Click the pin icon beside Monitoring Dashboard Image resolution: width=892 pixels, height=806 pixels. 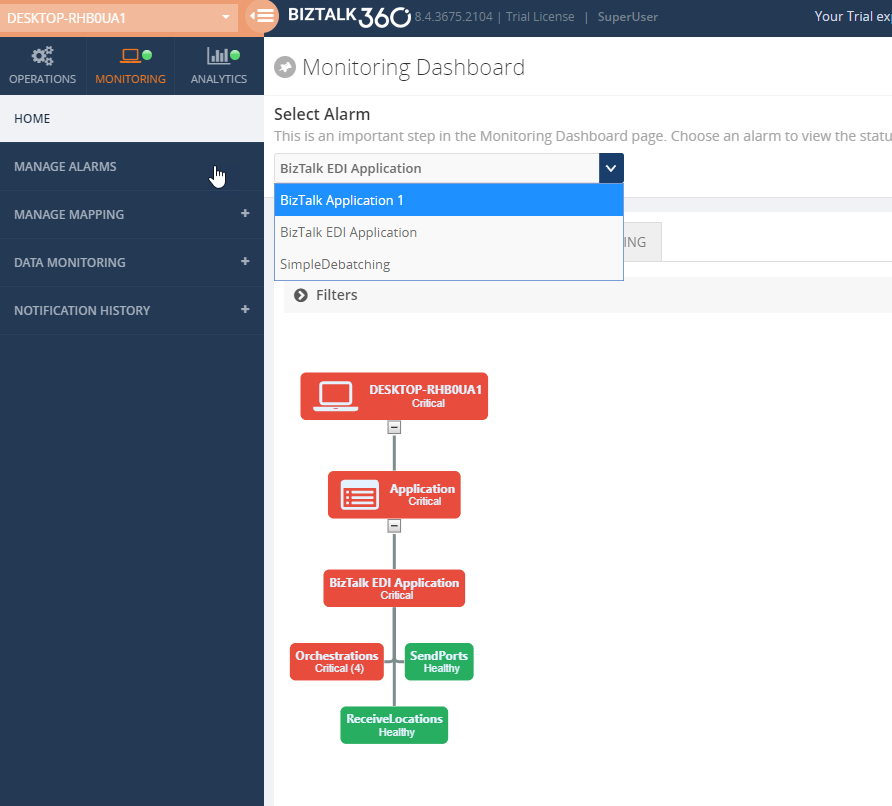285,67
